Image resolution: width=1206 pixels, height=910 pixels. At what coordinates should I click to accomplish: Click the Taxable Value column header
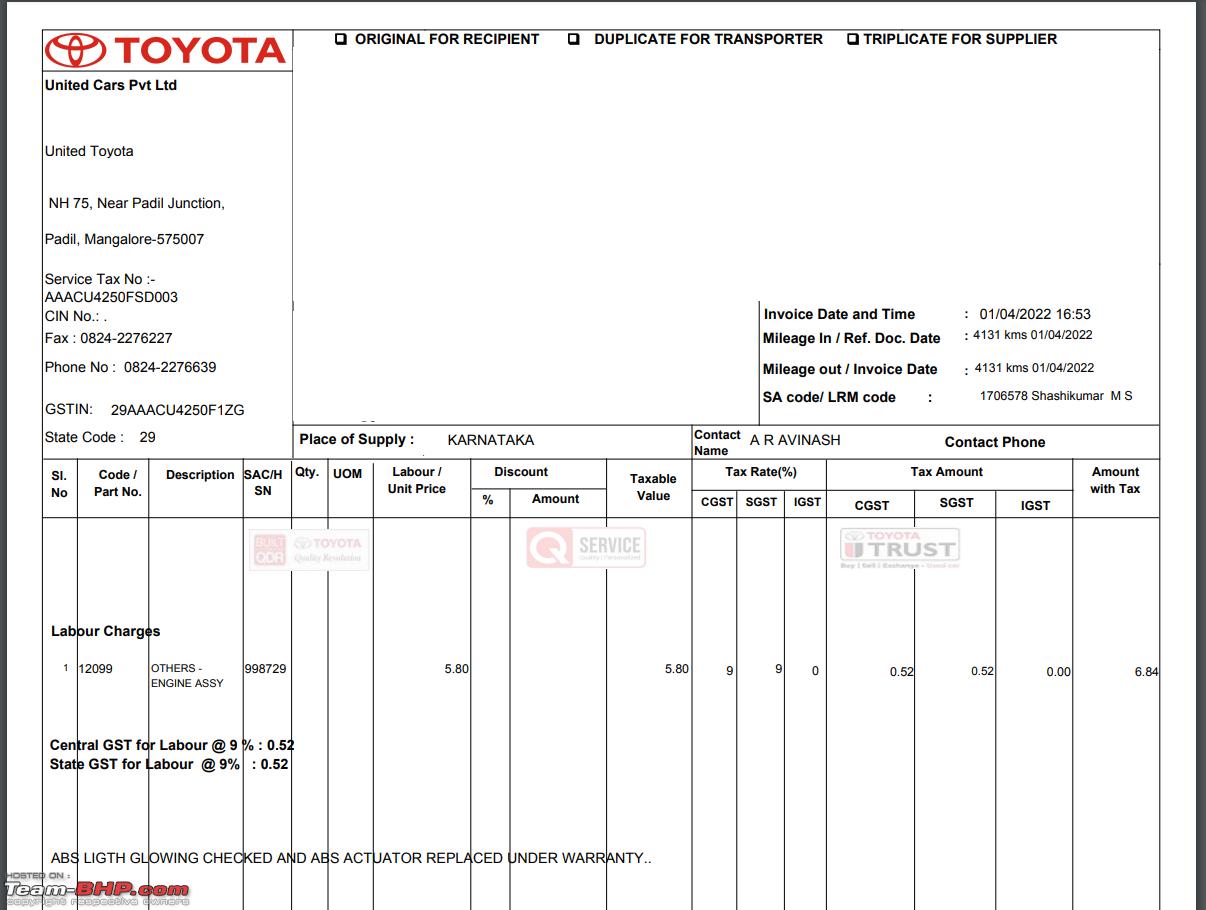pyautogui.click(x=653, y=487)
